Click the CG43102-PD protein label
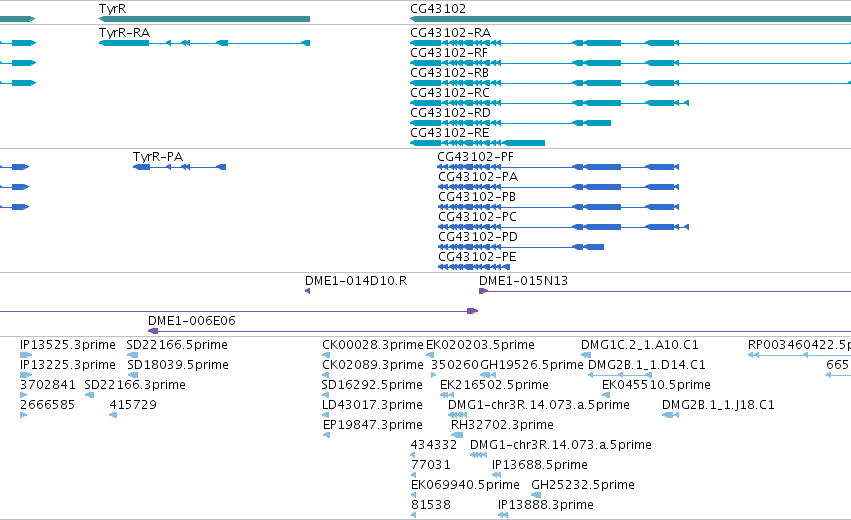 click(x=478, y=237)
